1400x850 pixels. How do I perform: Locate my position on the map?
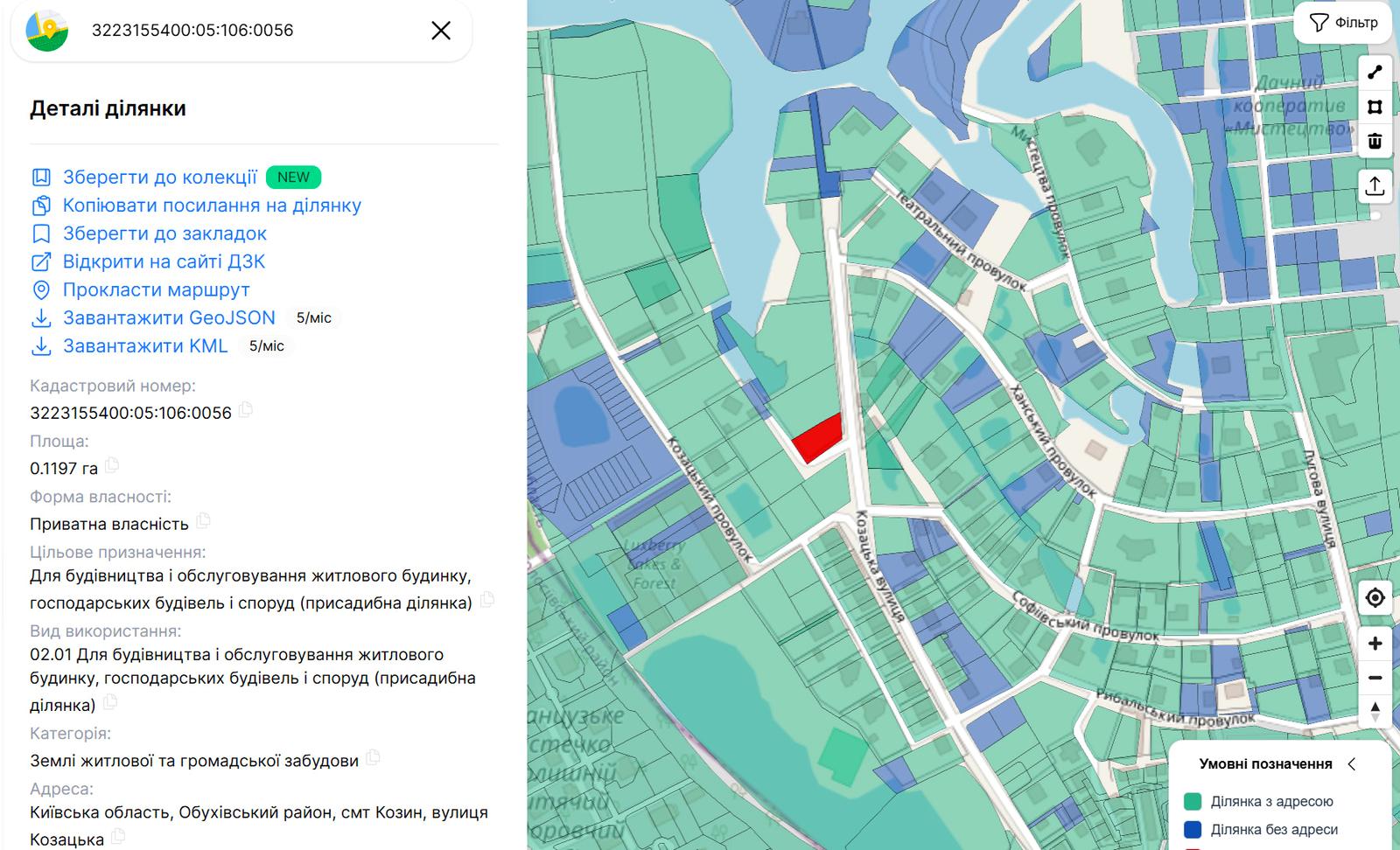1375,598
